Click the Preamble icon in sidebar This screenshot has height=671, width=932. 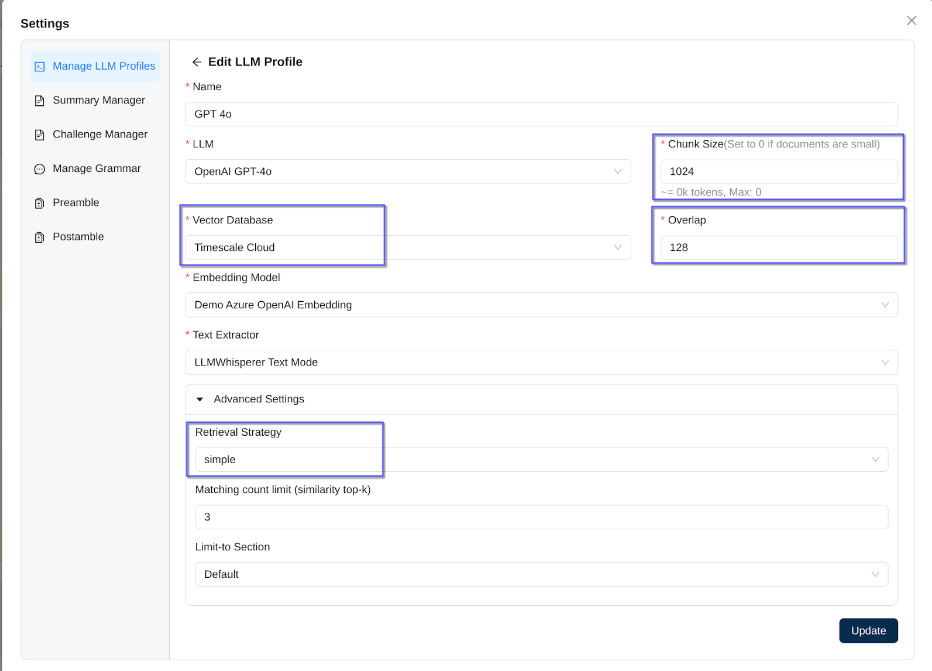coord(40,203)
